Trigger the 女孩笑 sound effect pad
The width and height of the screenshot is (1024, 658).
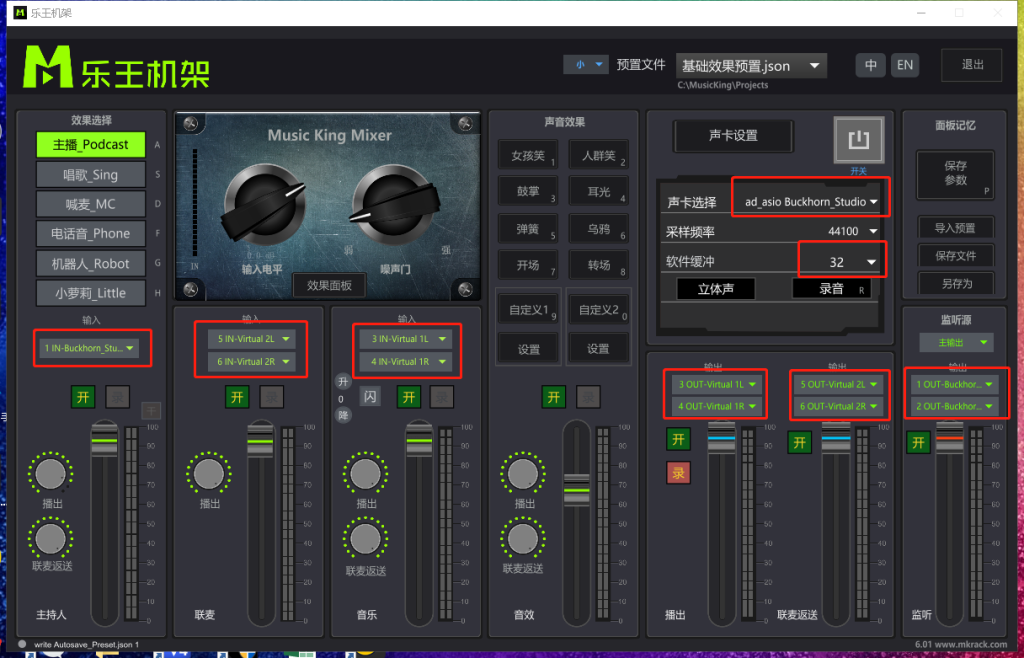527,155
